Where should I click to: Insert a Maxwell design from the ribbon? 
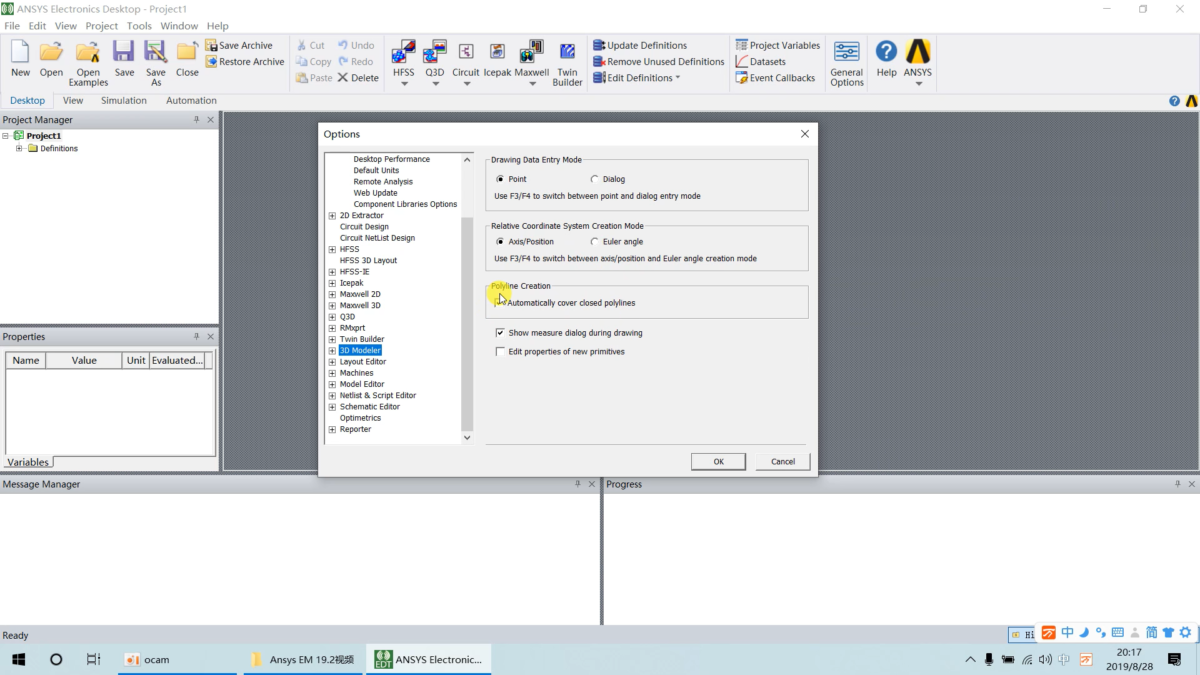point(532,58)
